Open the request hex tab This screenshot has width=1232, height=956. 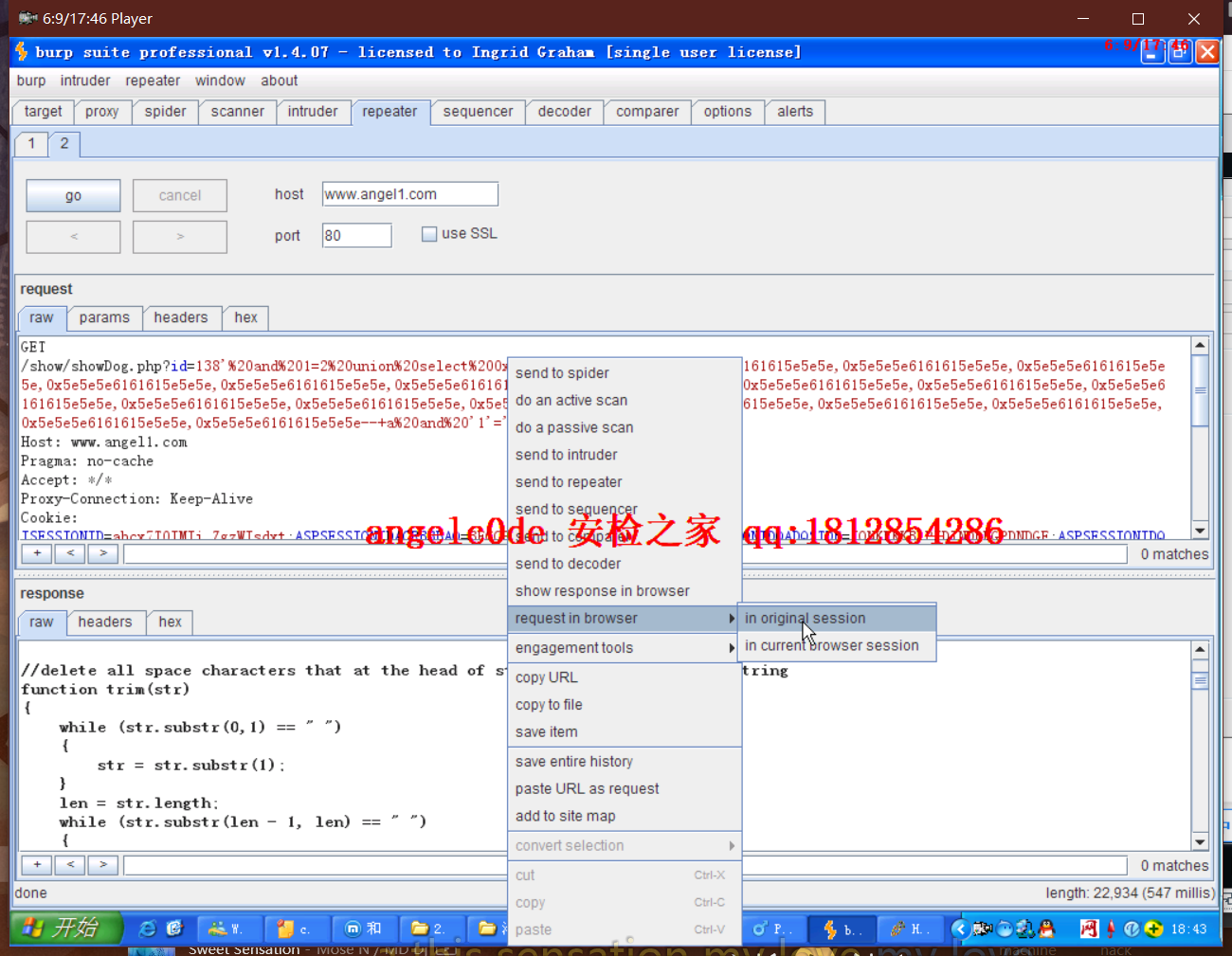click(x=246, y=318)
